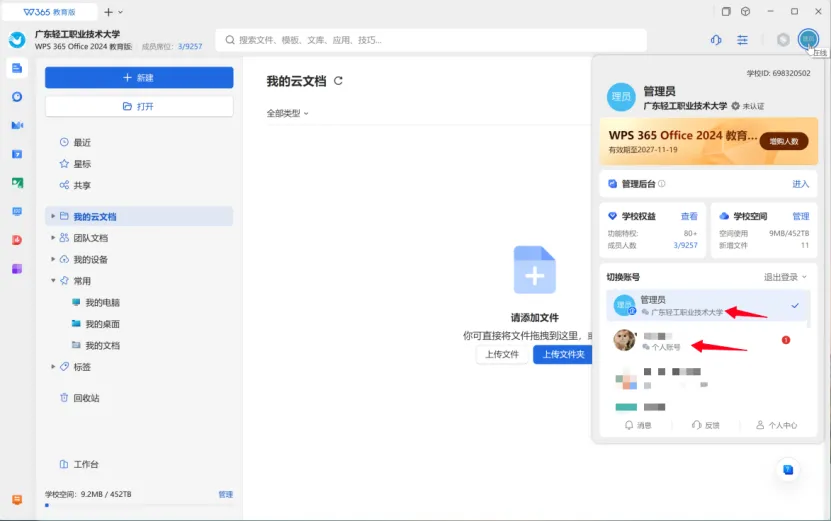
Task: Expand the 我的云文档 tree node arrow
Action: 53,216
